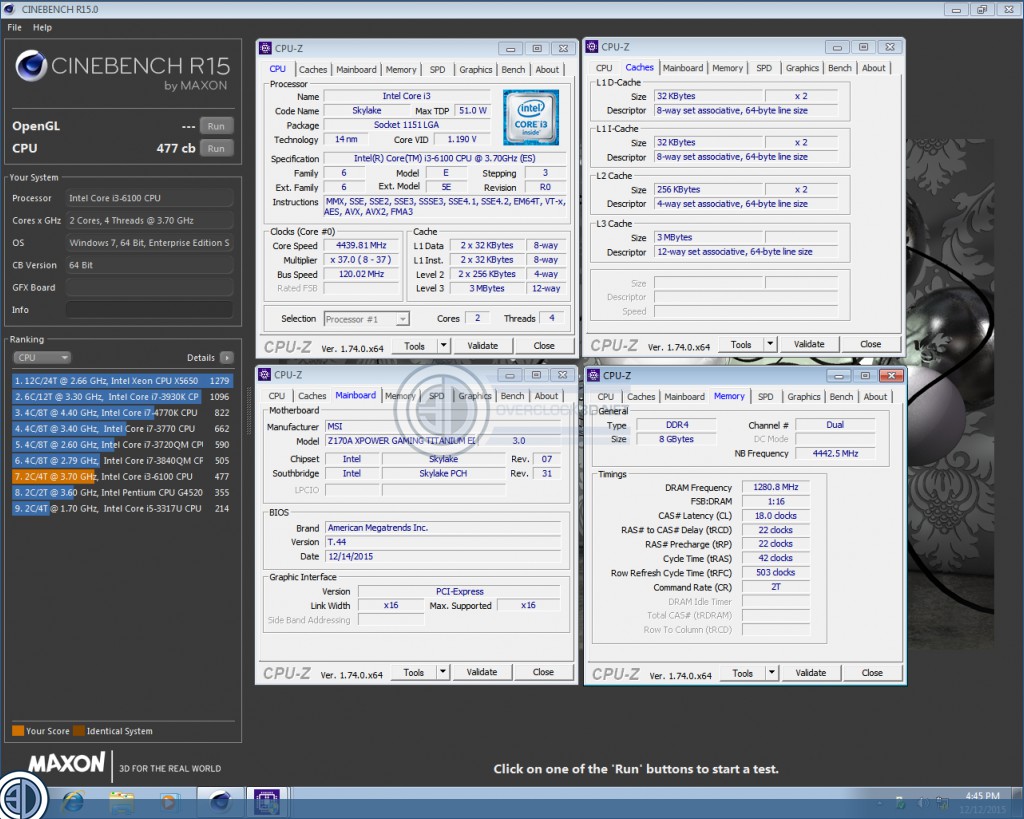Expand the Tools arrow in the Mainboard window
The image size is (1024, 819).
443,671
